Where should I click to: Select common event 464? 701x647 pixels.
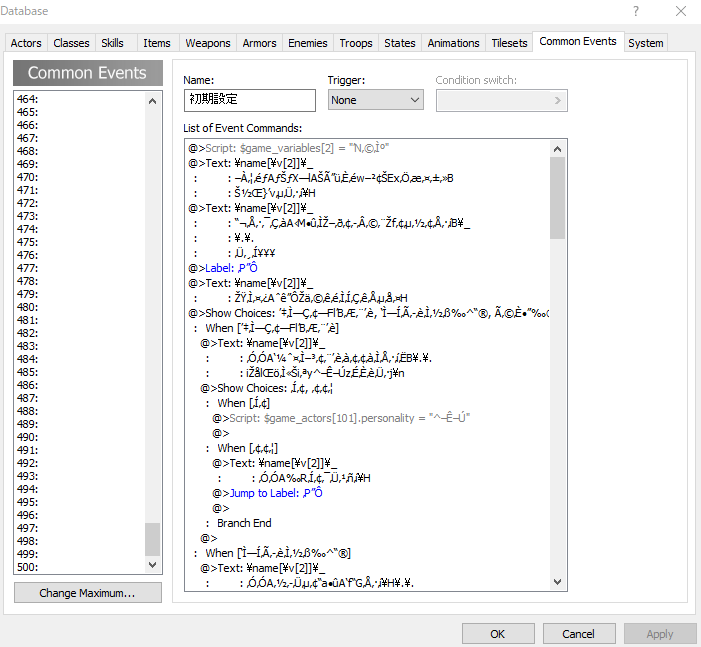pos(80,99)
